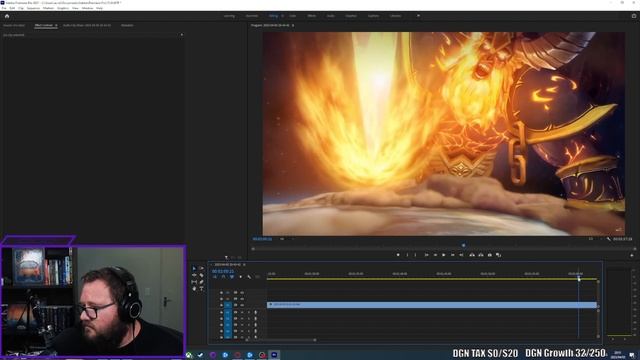This screenshot has width=640, height=360.
Task: Switch to Audio workspace tab
Action: 331,16
